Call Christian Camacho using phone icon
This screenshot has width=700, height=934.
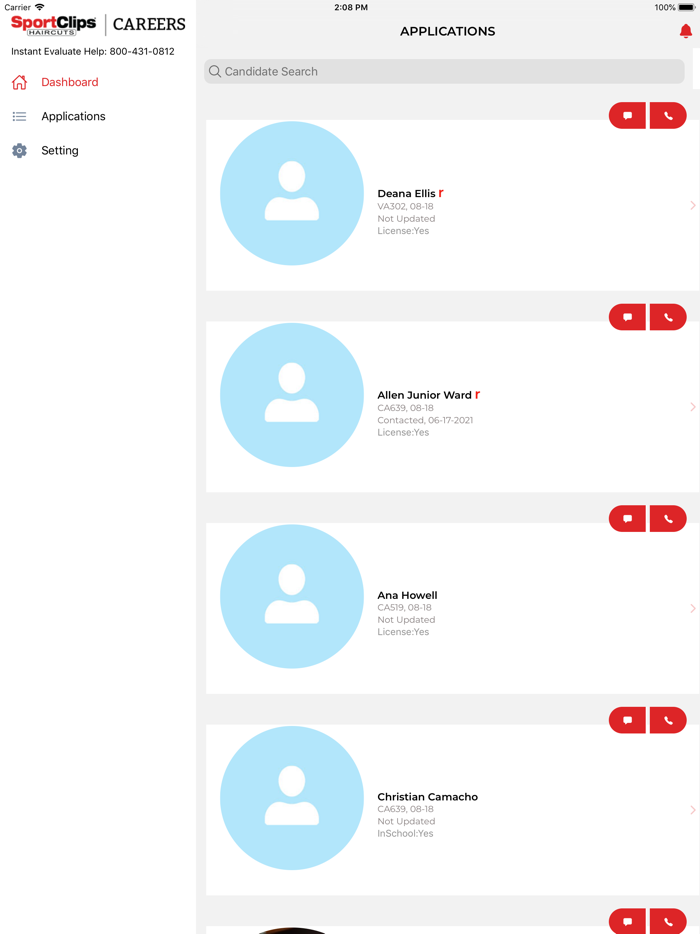[668, 720]
